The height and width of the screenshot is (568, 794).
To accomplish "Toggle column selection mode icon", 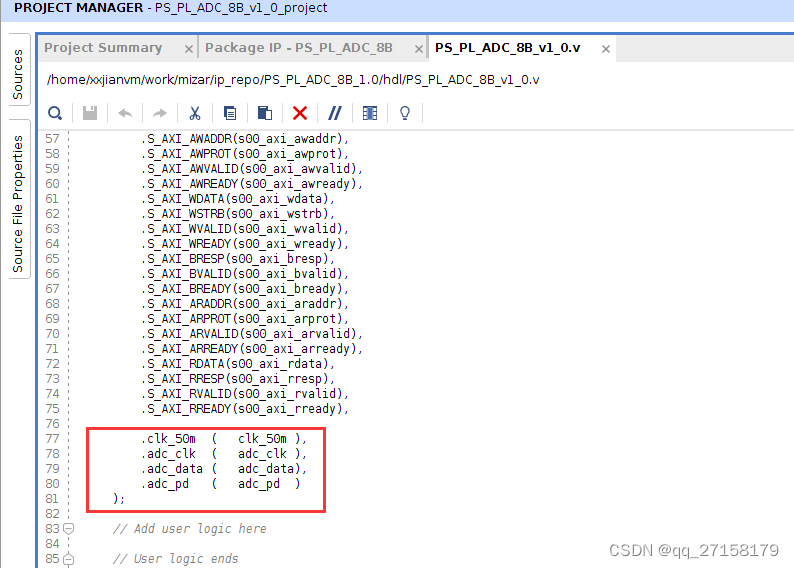I will 370,113.
